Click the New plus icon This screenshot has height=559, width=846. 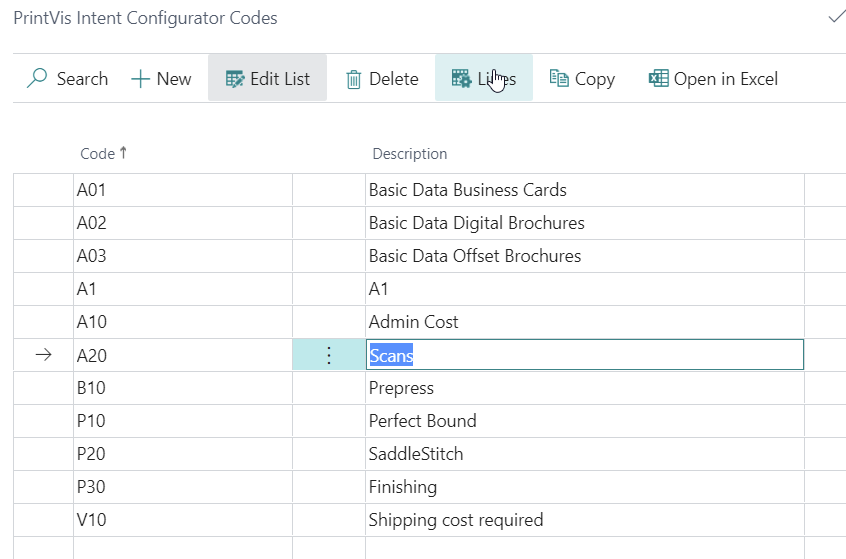click(x=140, y=79)
